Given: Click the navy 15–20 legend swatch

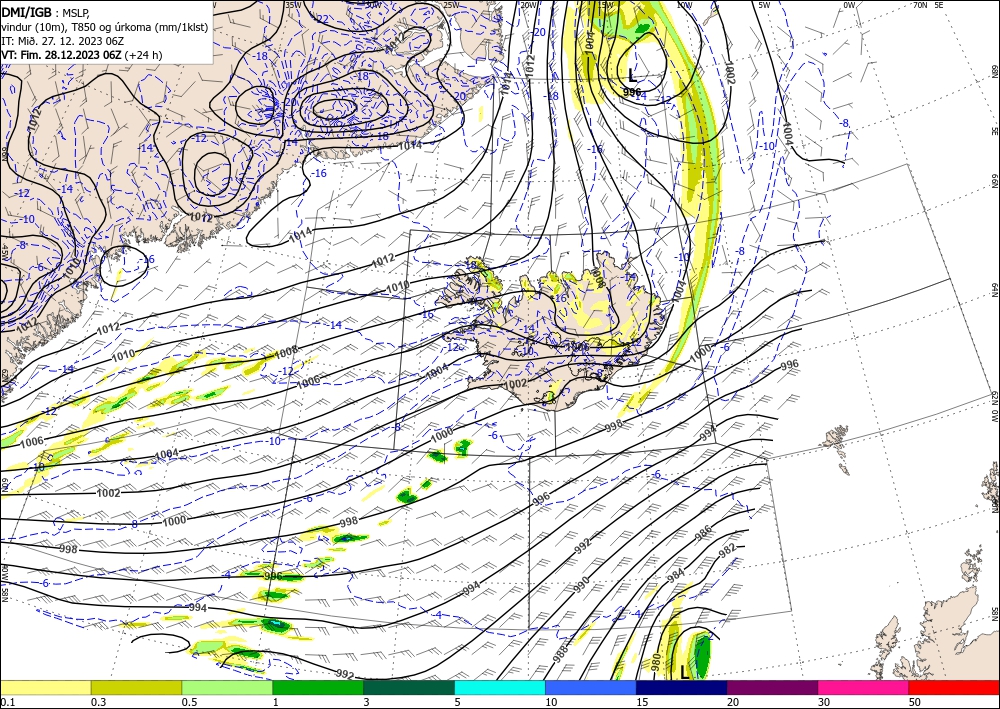Looking at the screenshot, I should (x=682, y=687).
